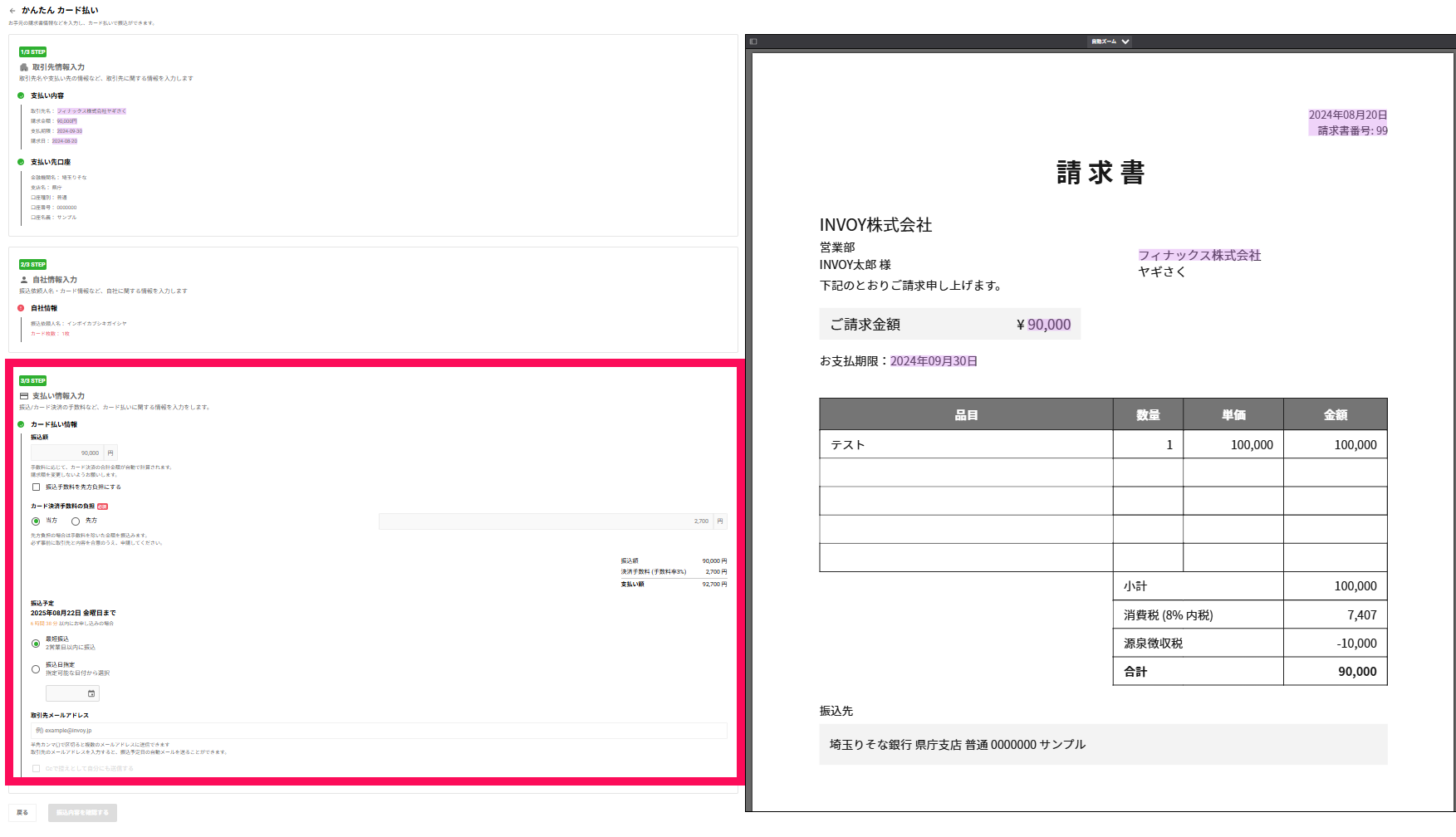Viewport: 1456px width, 837px height.
Task: Click the building icon beside 取引先情報入力
Action: [24, 67]
